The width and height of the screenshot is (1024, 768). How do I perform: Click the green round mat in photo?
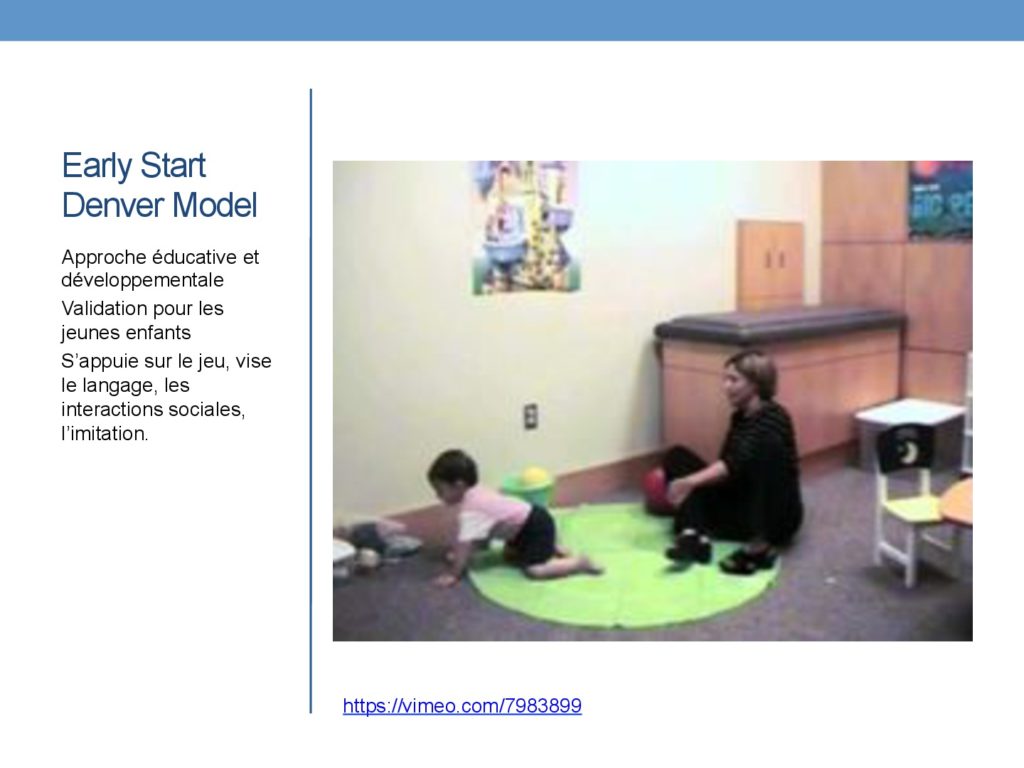pos(624,565)
